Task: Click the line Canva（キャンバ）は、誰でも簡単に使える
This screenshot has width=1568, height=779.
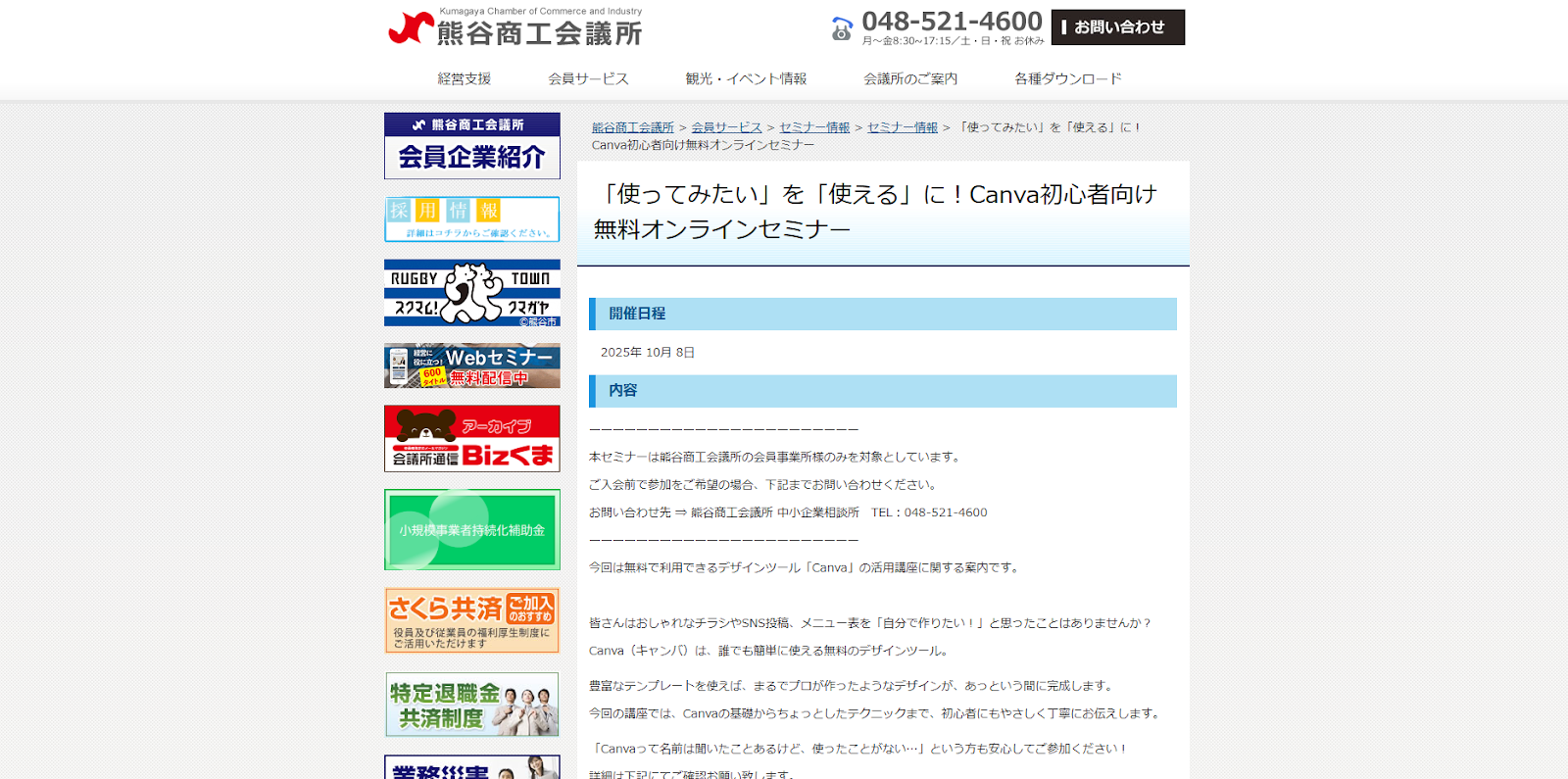Action: [x=770, y=651]
